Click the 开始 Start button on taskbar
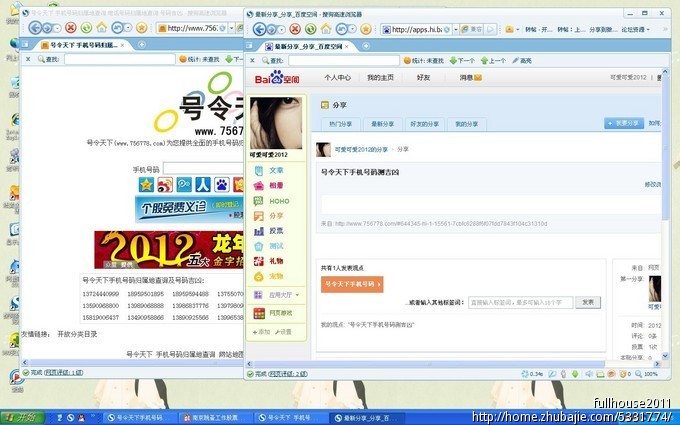680x425 pixels. click(22, 418)
